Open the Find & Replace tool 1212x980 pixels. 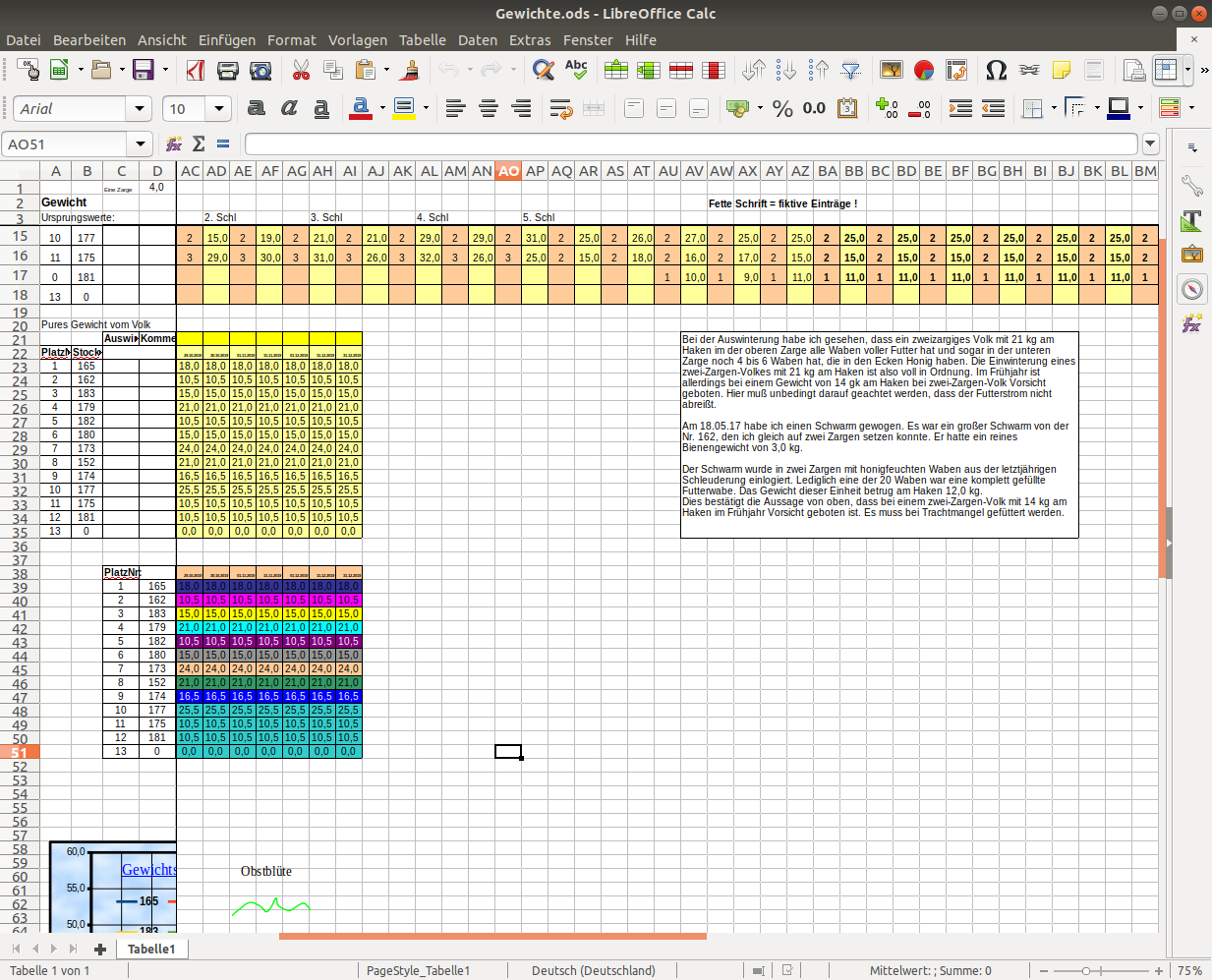543,70
